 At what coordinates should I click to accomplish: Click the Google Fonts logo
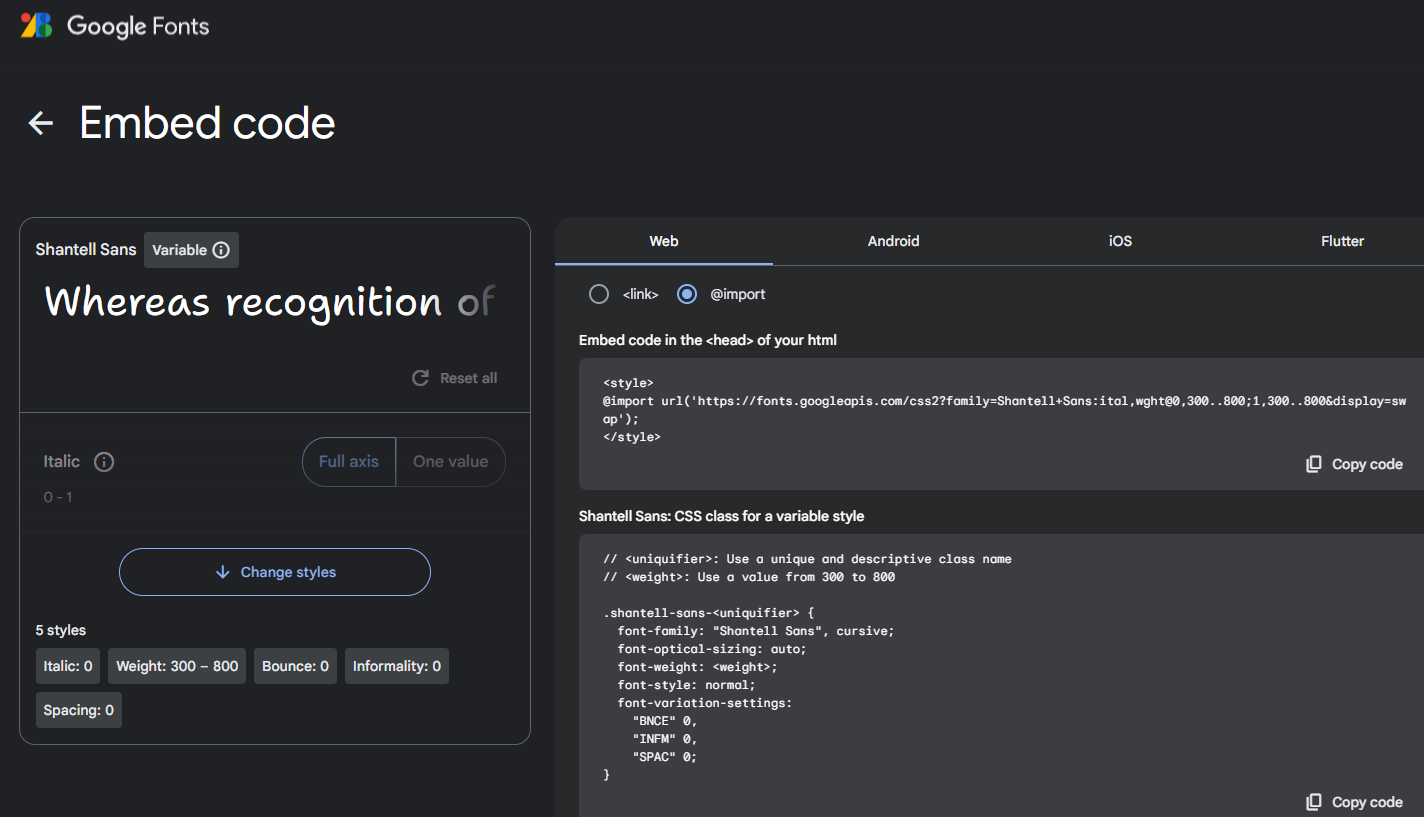tap(113, 26)
